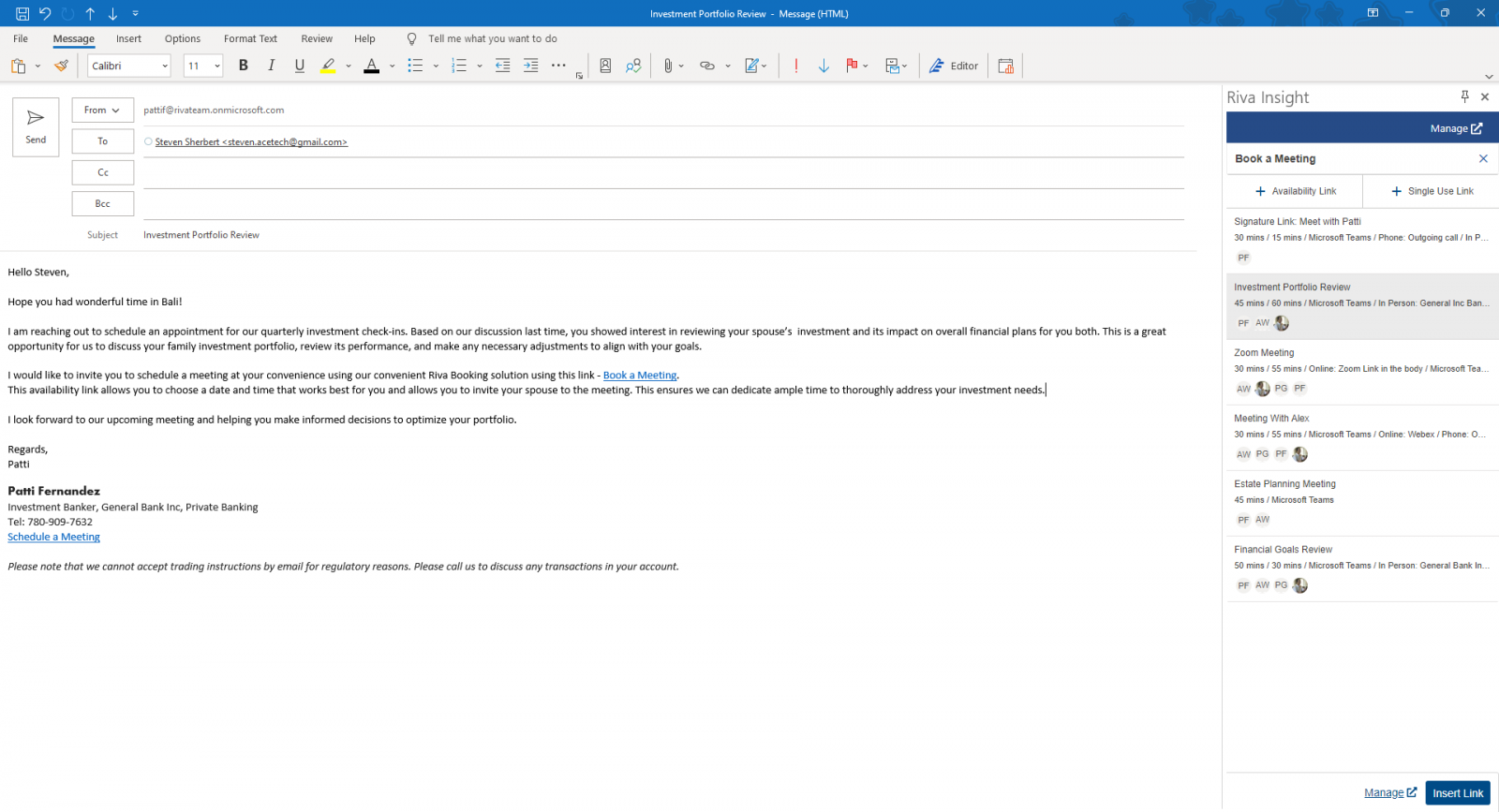Click the Check Names icon

pos(634,66)
